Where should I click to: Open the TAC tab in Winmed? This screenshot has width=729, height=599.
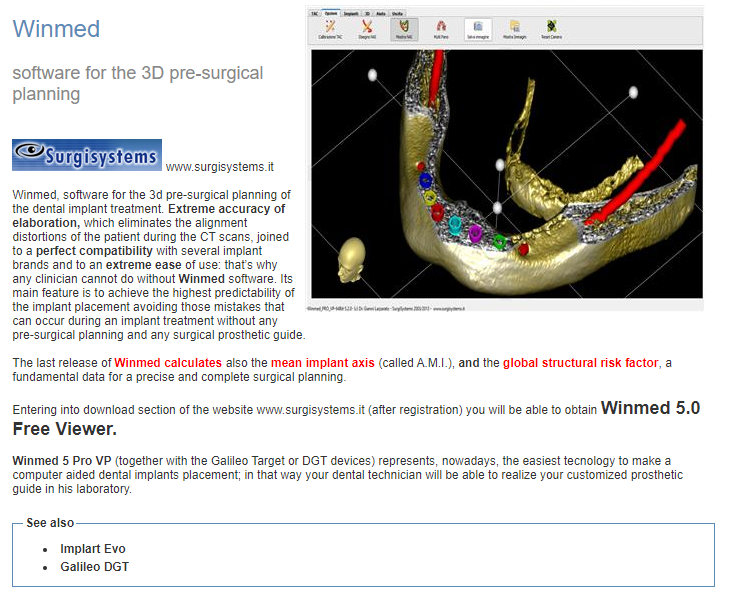pos(315,13)
